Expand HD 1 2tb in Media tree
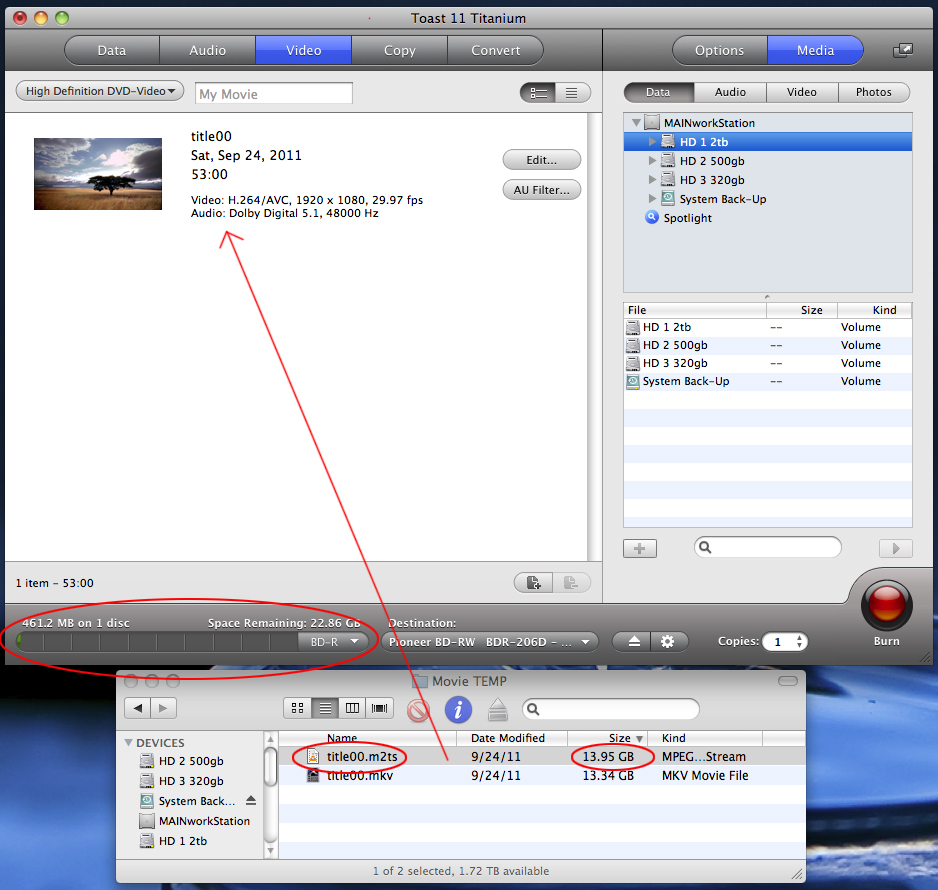The width and height of the screenshot is (938, 890). tap(652, 142)
